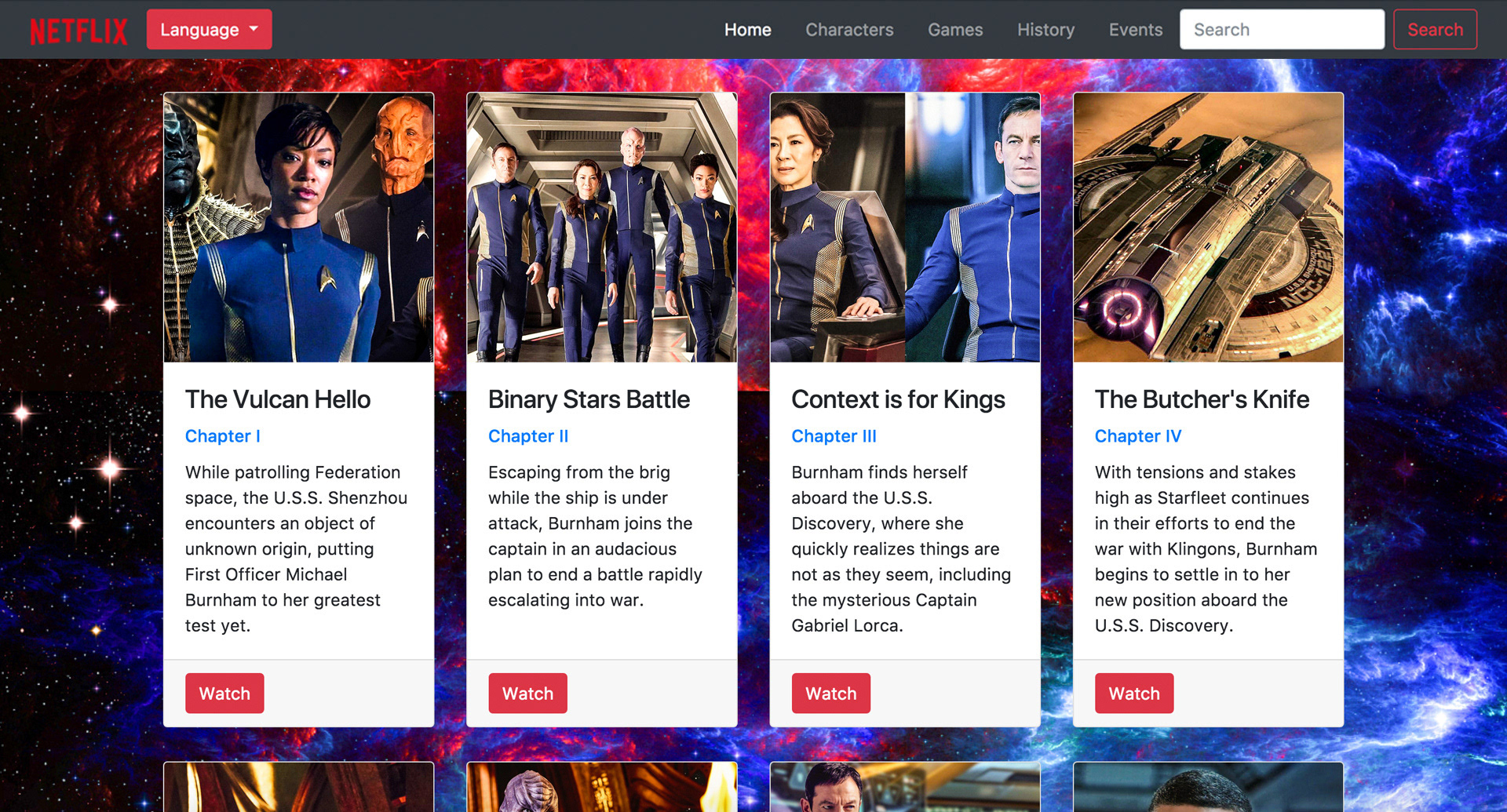Open Binary Stars Battle crew image
This screenshot has height=812, width=1507.
point(602,228)
